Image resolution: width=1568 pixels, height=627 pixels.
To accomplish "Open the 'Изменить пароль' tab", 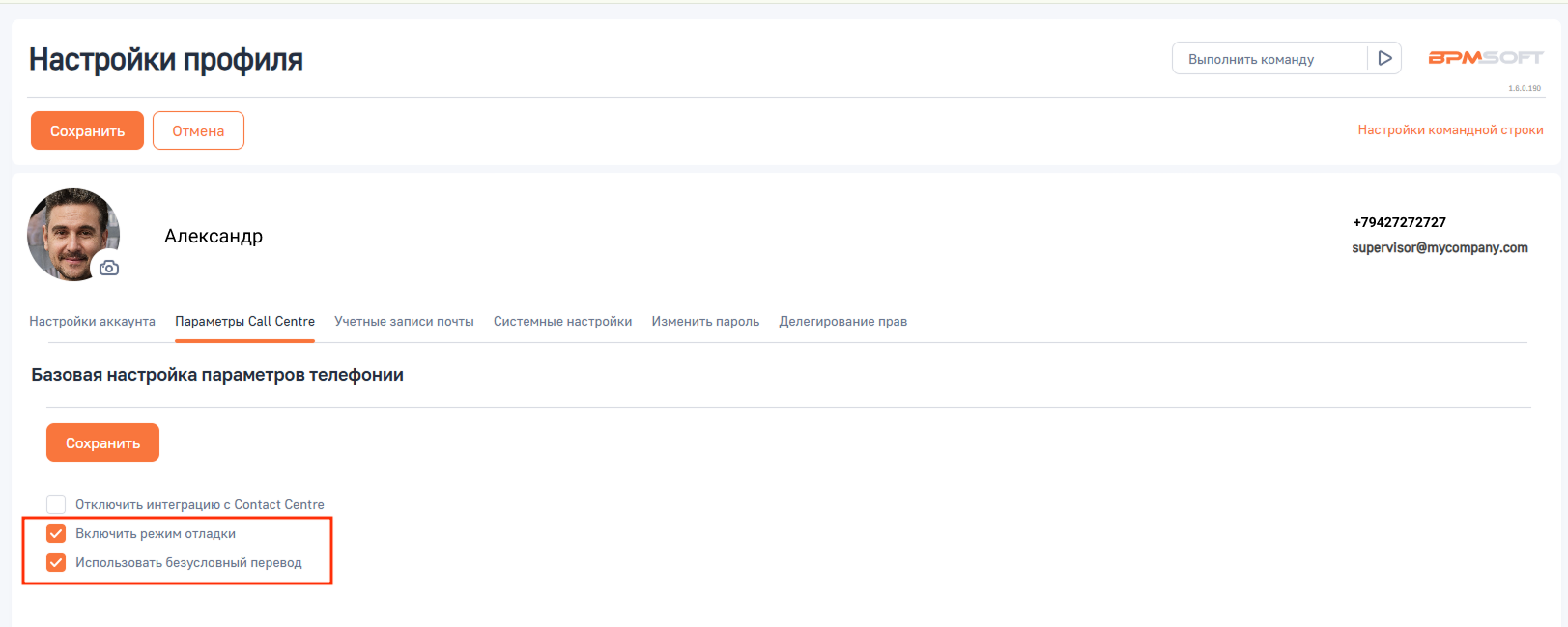I will 705,321.
